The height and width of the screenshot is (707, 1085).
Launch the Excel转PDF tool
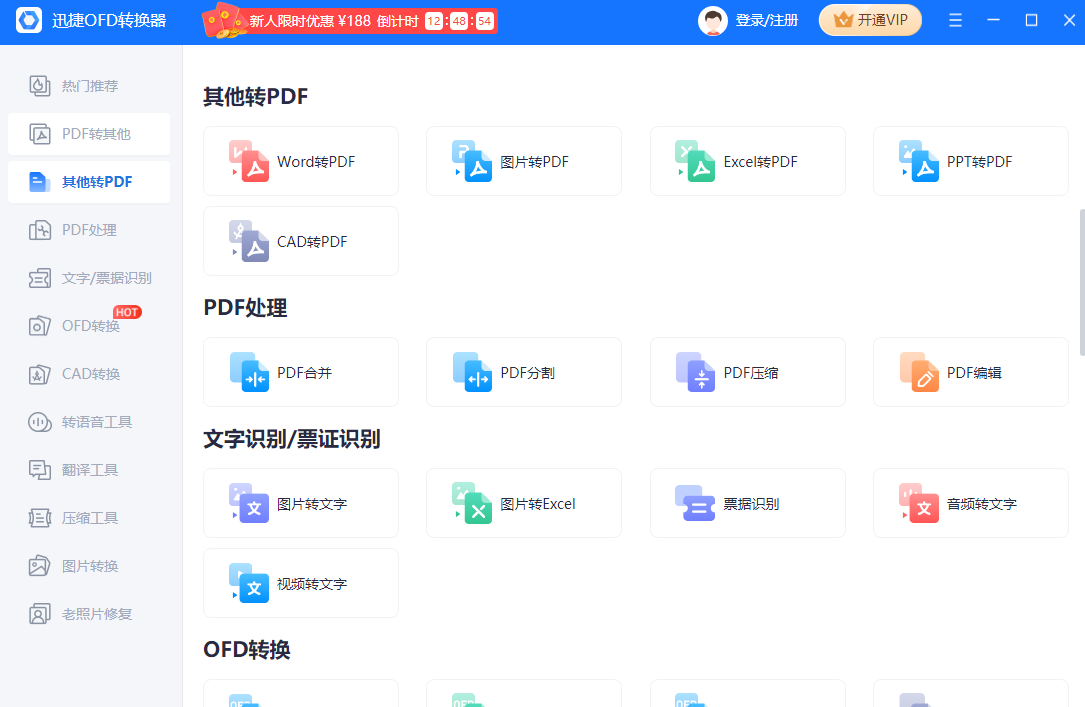tap(747, 161)
